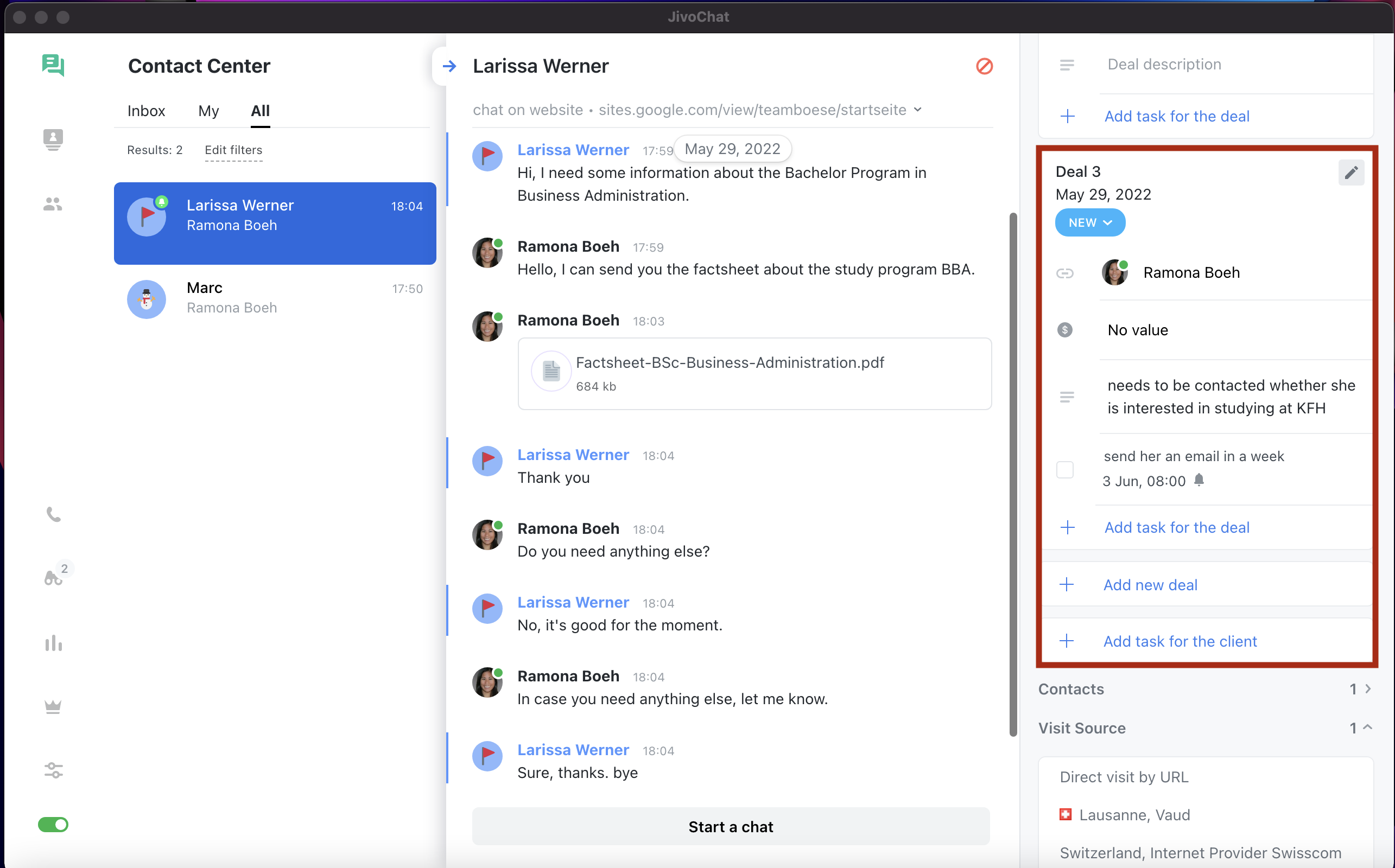Expand the Contacts section
Image resolution: width=1395 pixels, height=868 pixels.
coord(1367,688)
